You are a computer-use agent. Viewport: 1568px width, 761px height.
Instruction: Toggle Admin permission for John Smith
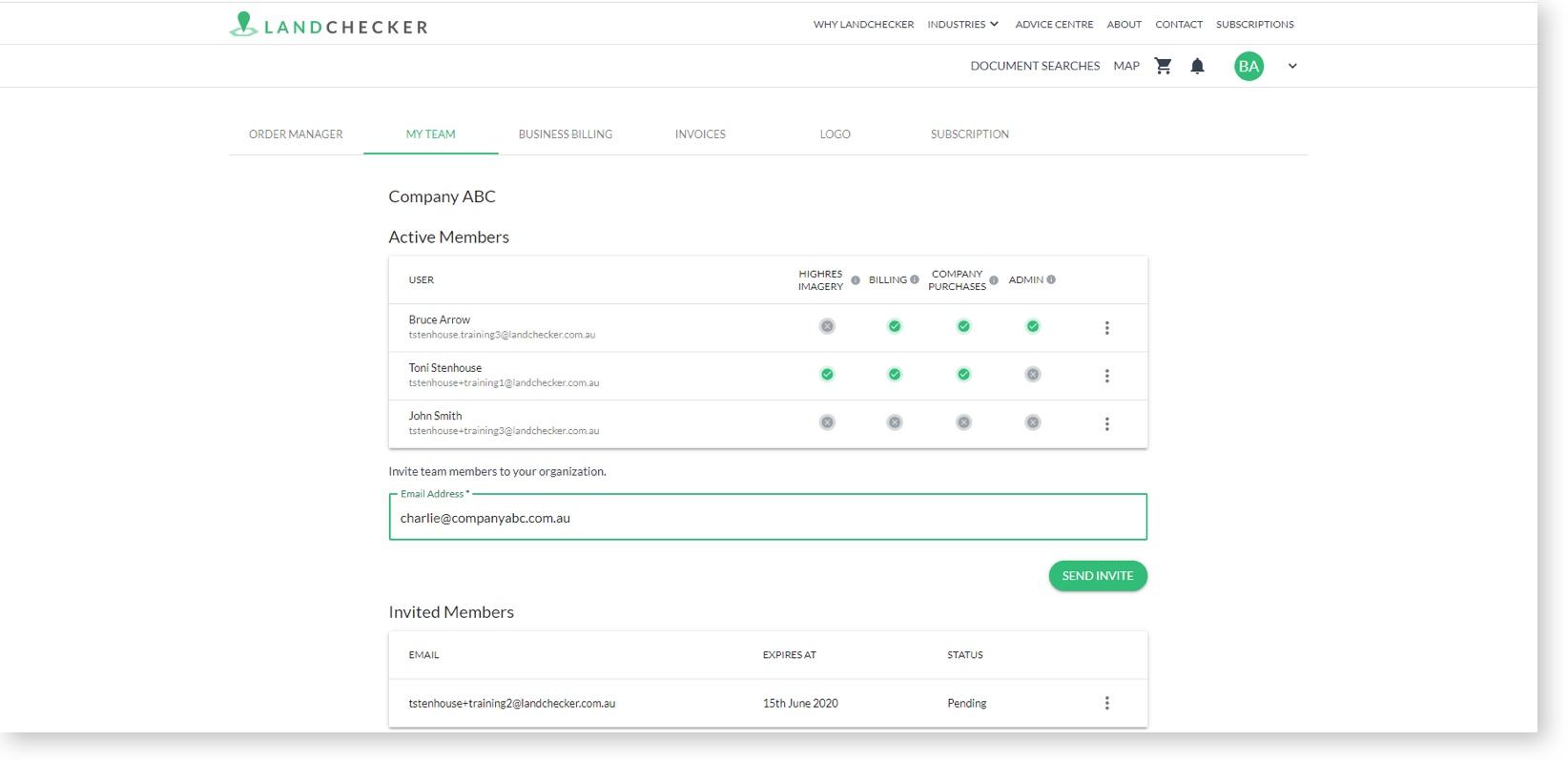[x=1033, y=422]
